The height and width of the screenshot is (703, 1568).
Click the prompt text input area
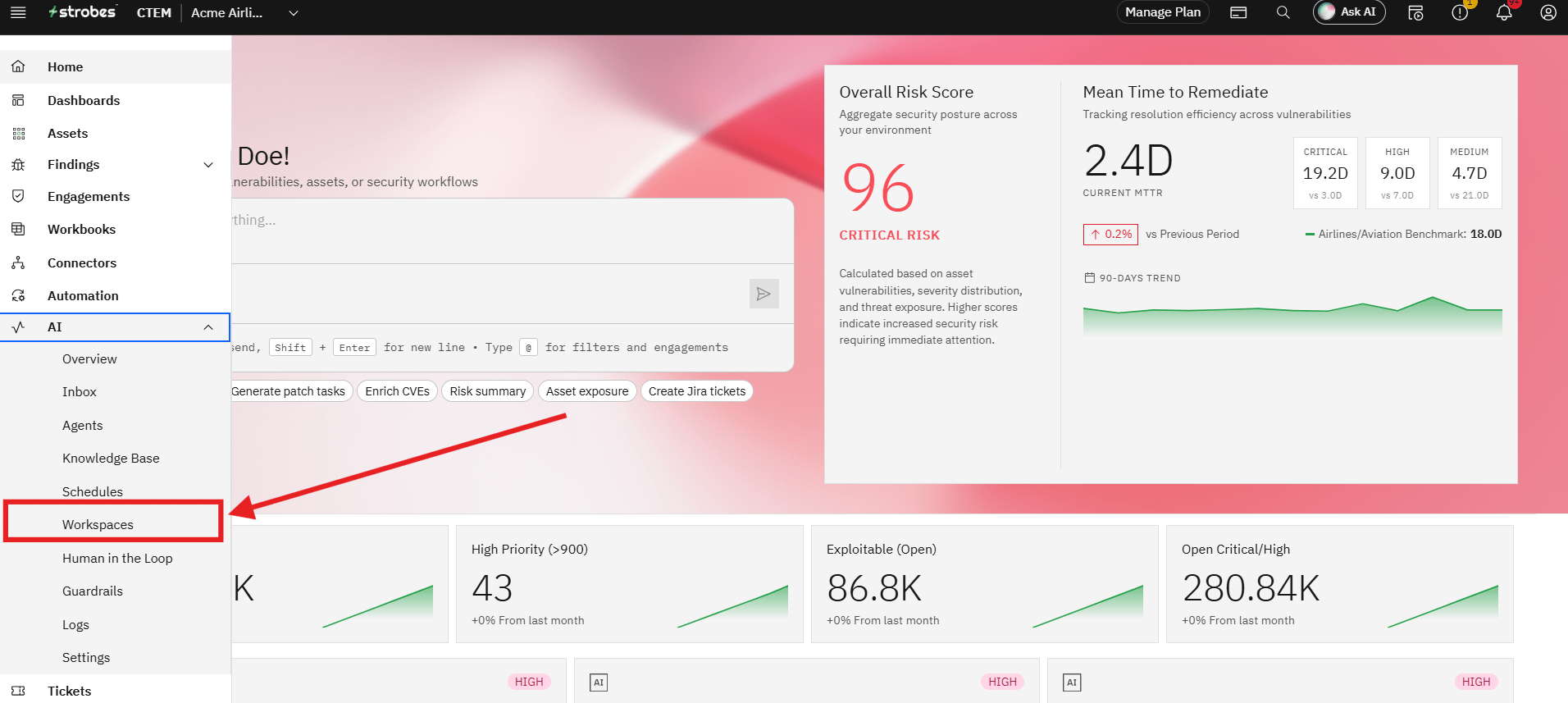tap(512, 231)
